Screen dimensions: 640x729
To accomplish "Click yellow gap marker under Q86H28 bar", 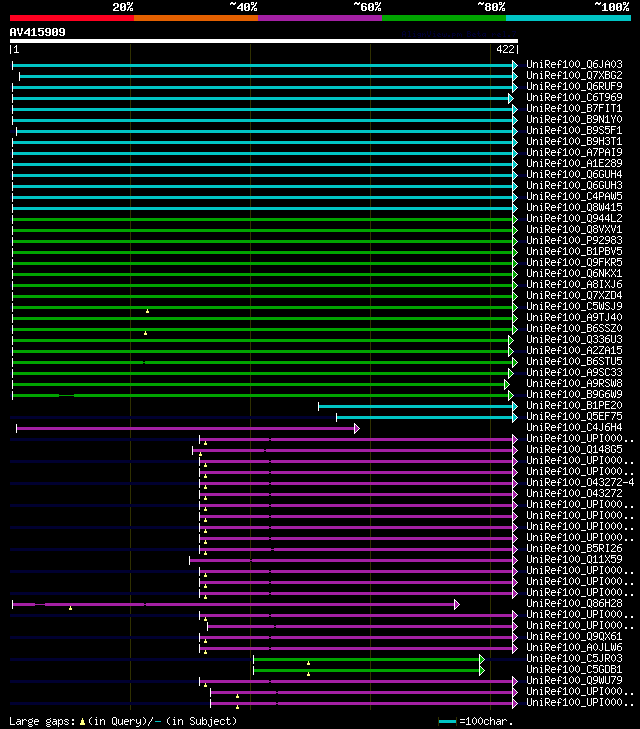I will tap(70, 608).
